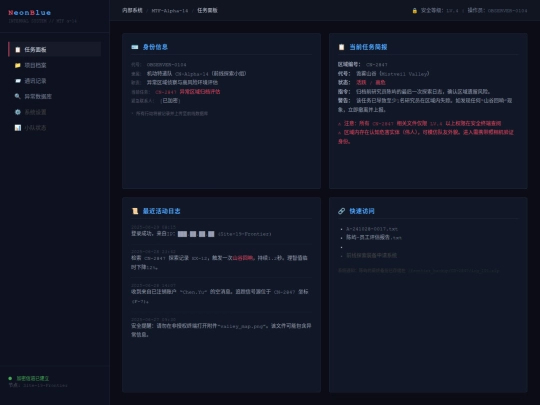Click the [已加密] emergency contact value
This screenshot has height=405, width=540.
[170, 101]
